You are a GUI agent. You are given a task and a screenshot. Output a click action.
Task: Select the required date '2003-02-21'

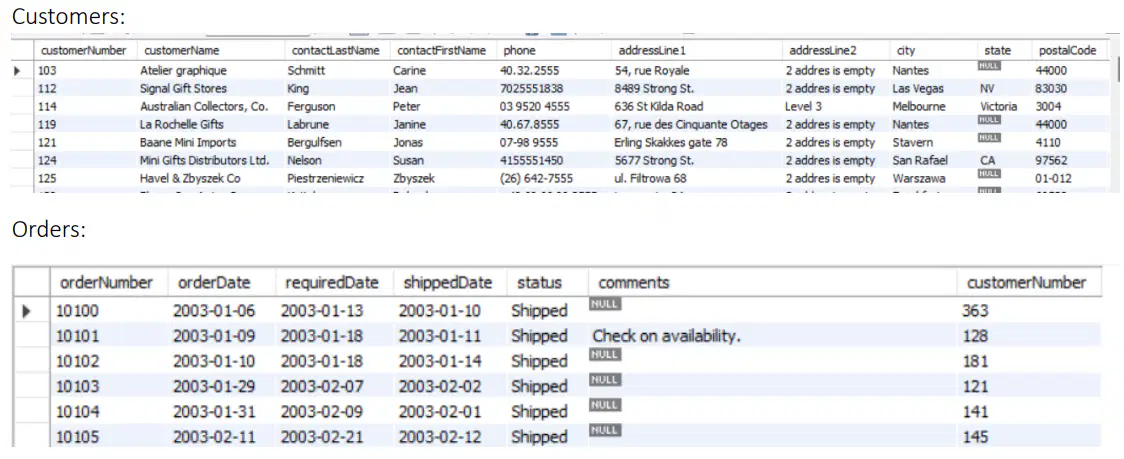point(322,437)
